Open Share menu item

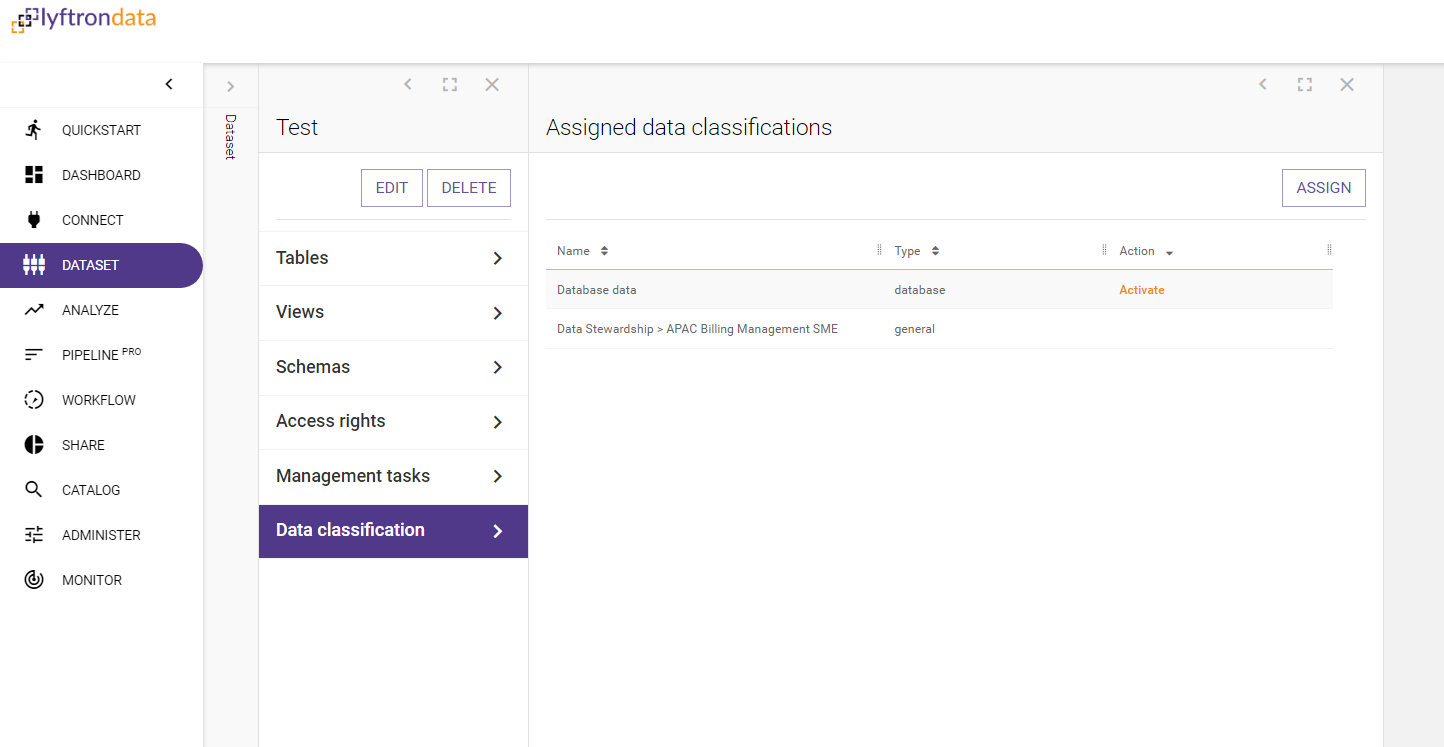101,445
